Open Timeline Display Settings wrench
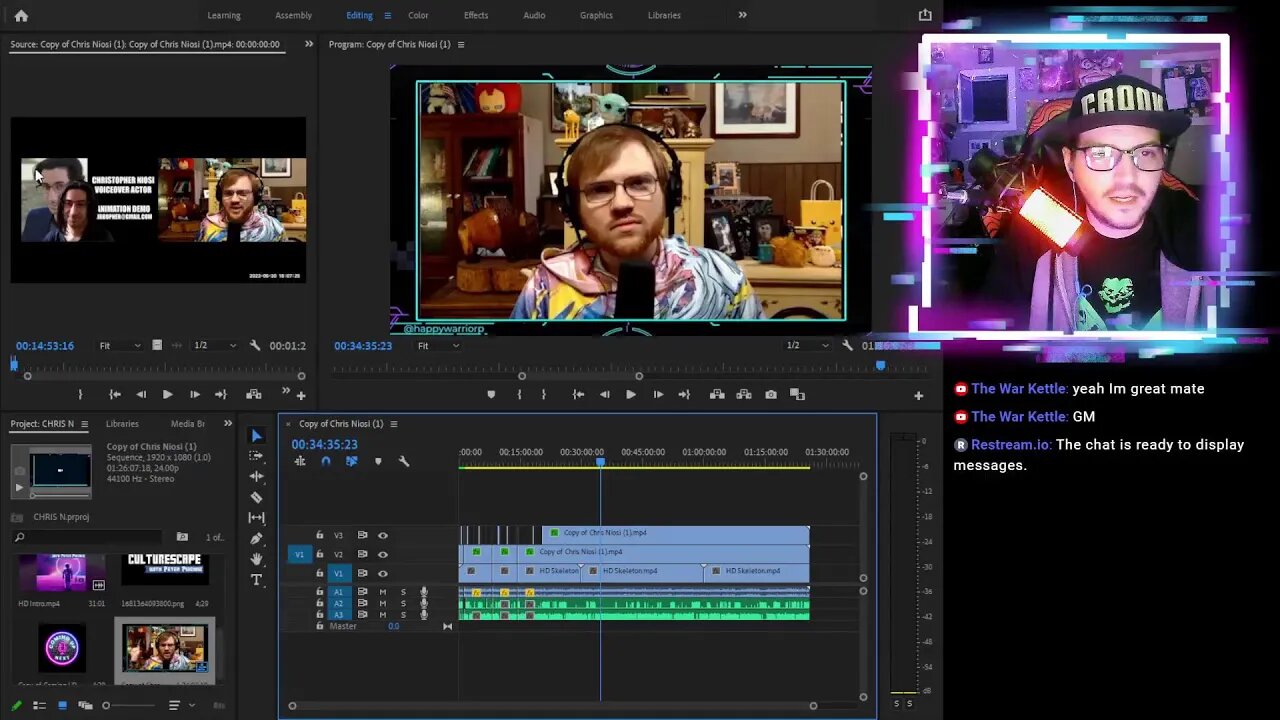The image size is (1280, 720). [404, 461]
